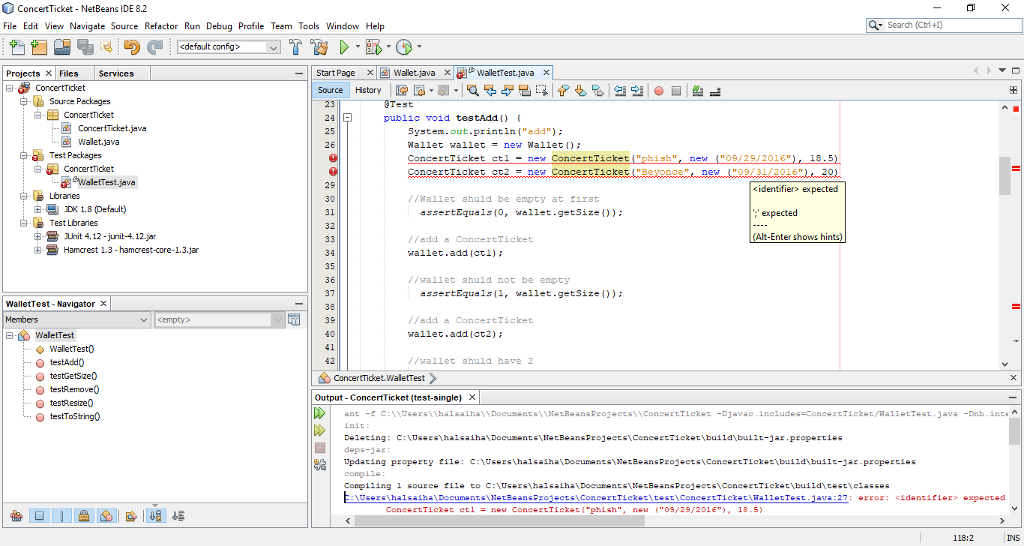Click the New Project toolbar icon

pyautogui.click(x=39, y=47)
